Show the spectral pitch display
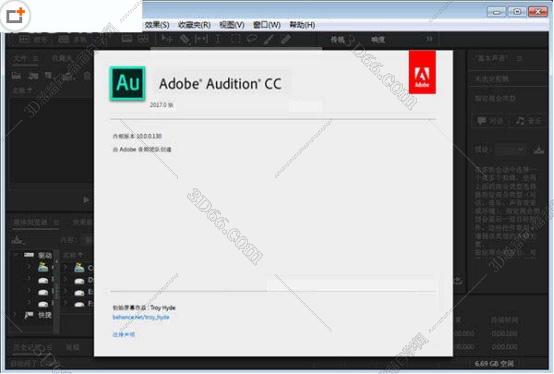The width and height of the screenshot is (554, 374). [143, 39]
